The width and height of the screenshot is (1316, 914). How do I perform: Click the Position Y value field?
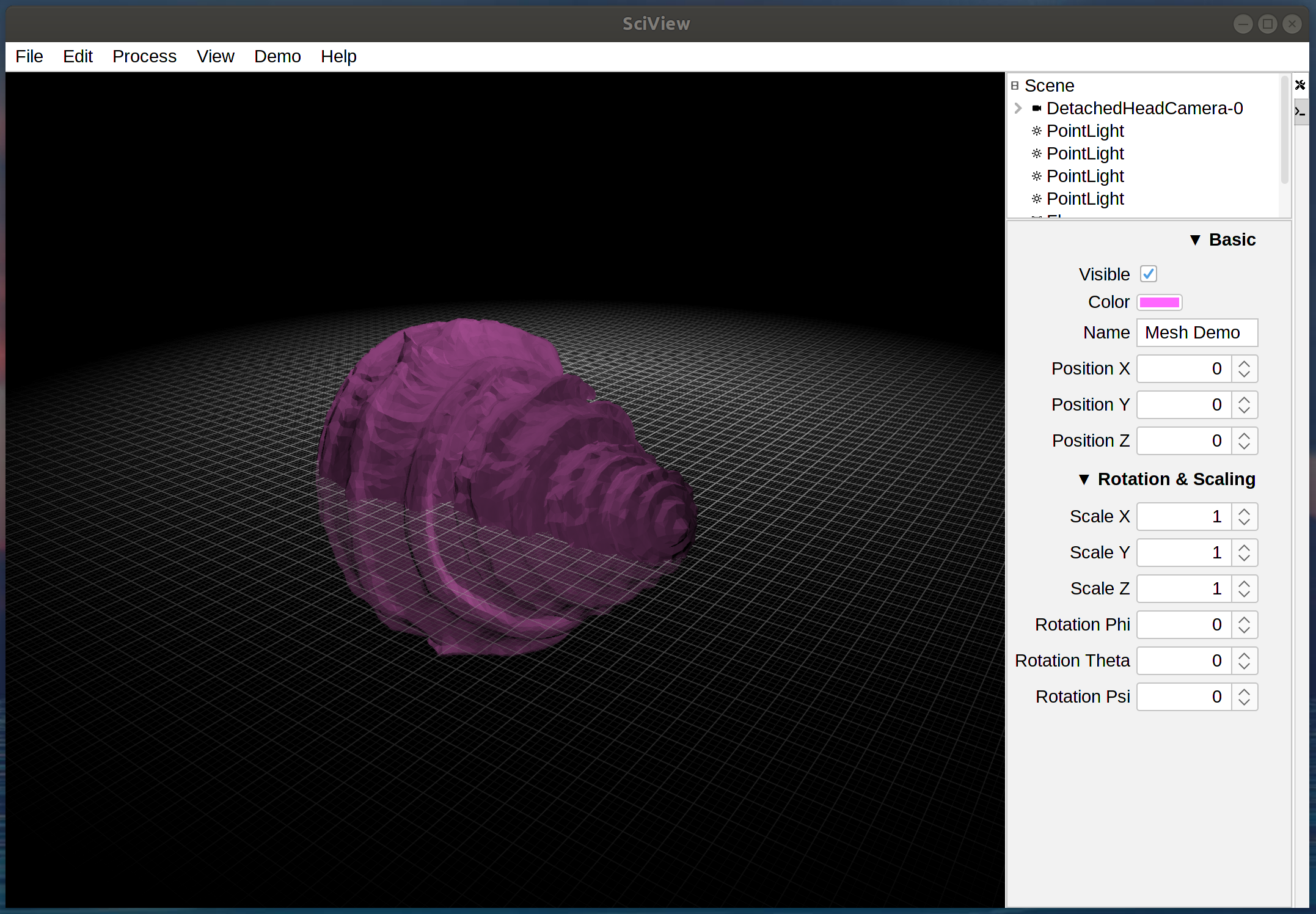[x=1184, y=404]
